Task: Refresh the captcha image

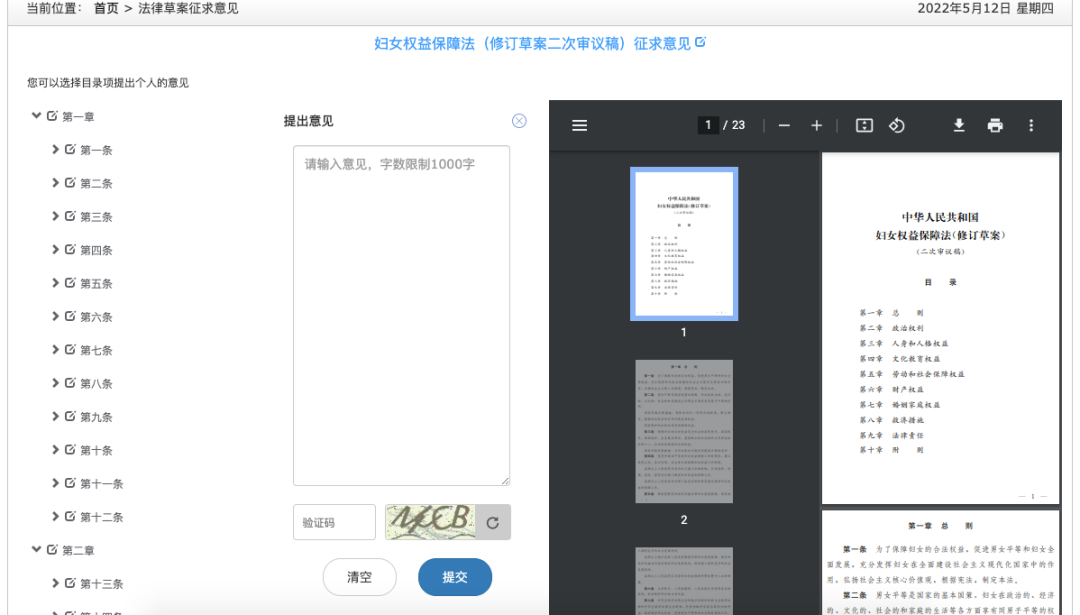Action: pyautogui.click(x=492, y=523)
